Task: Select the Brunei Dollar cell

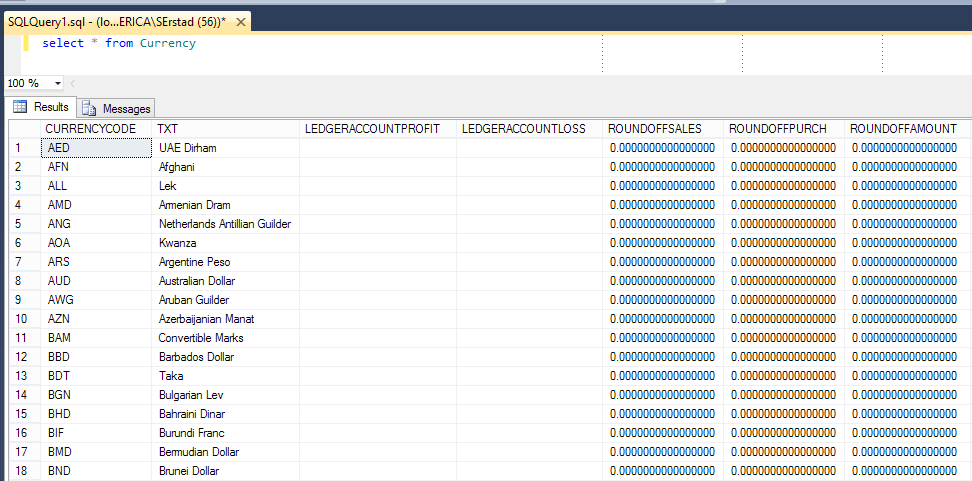Action: (188, 471)
